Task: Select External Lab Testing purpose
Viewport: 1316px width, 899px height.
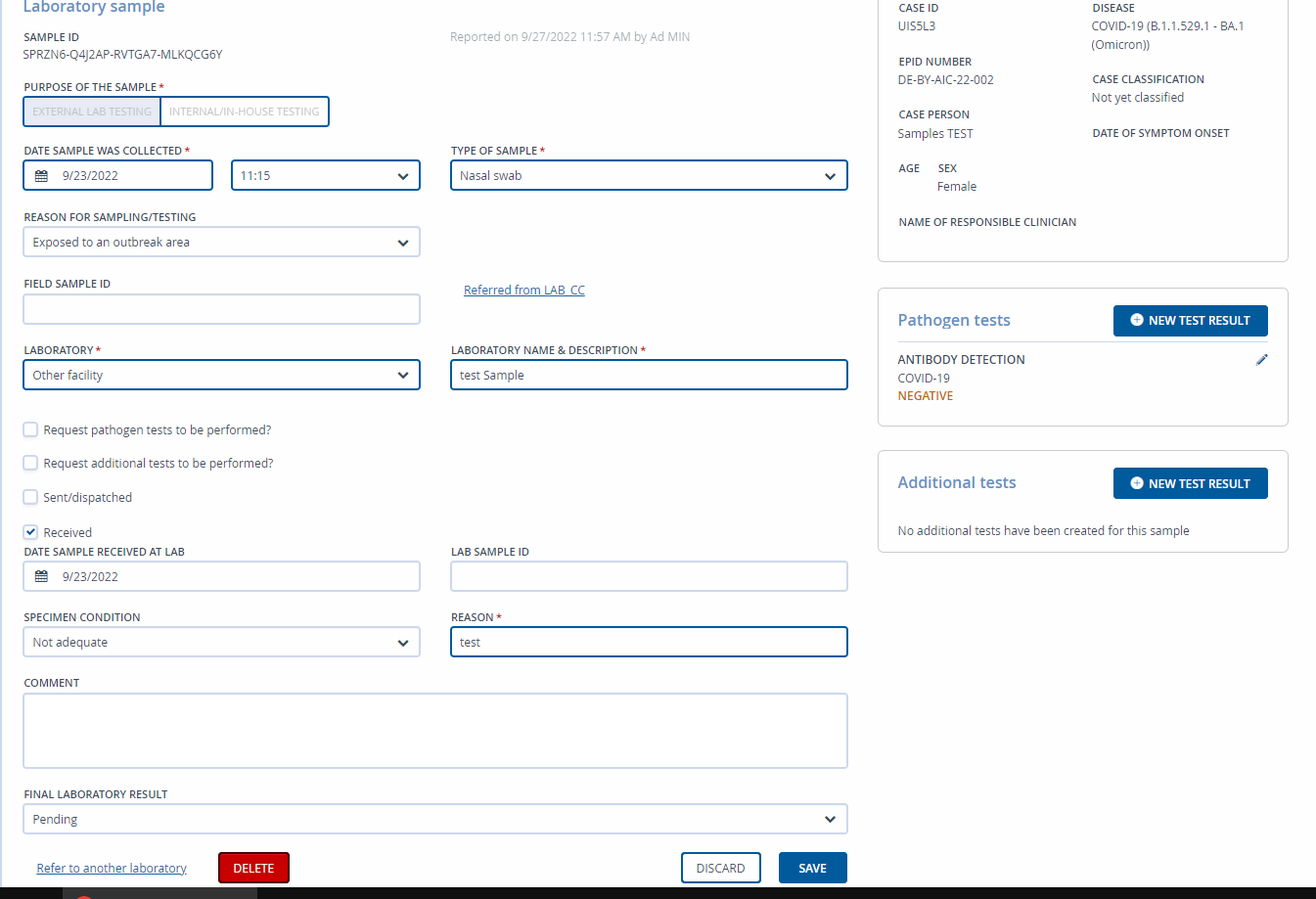Action: (92, 112)
